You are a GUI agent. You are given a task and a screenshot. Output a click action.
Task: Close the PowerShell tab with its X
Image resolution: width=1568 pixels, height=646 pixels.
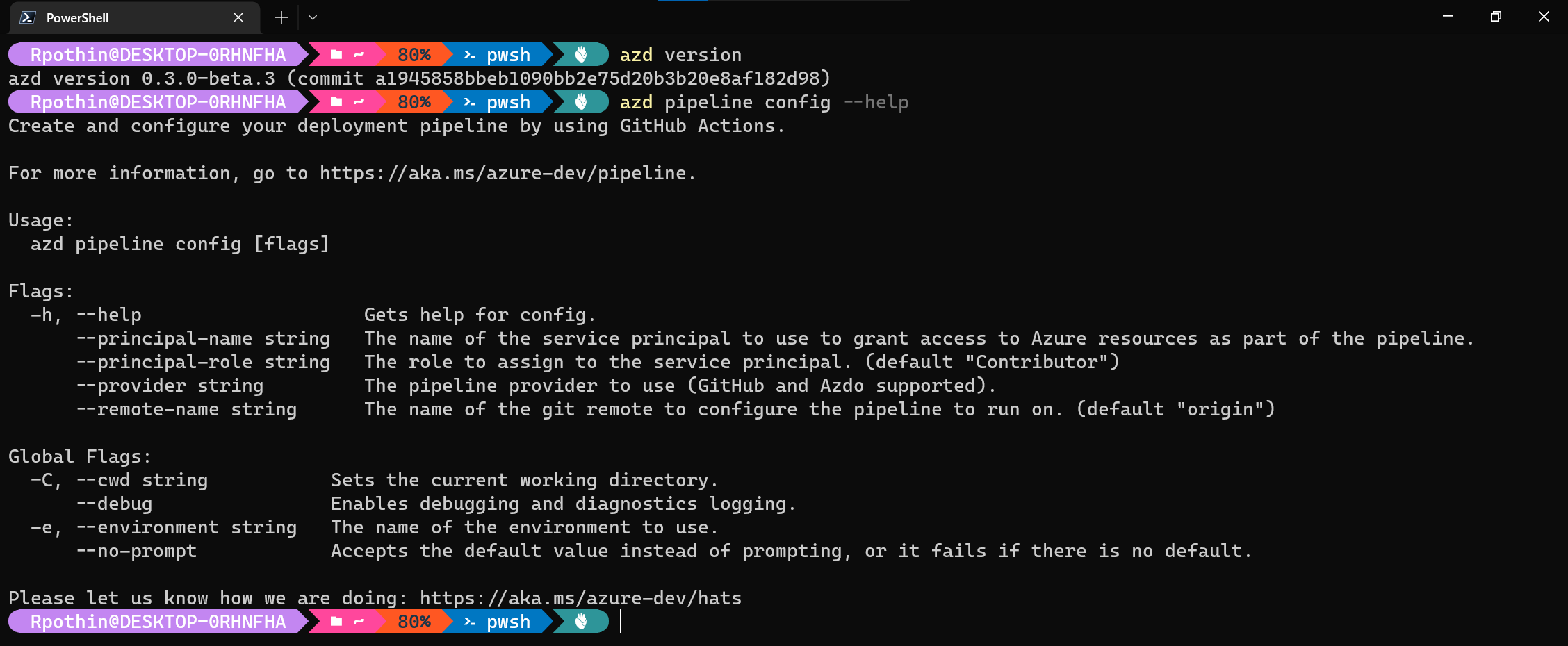[x=238, y=17]
